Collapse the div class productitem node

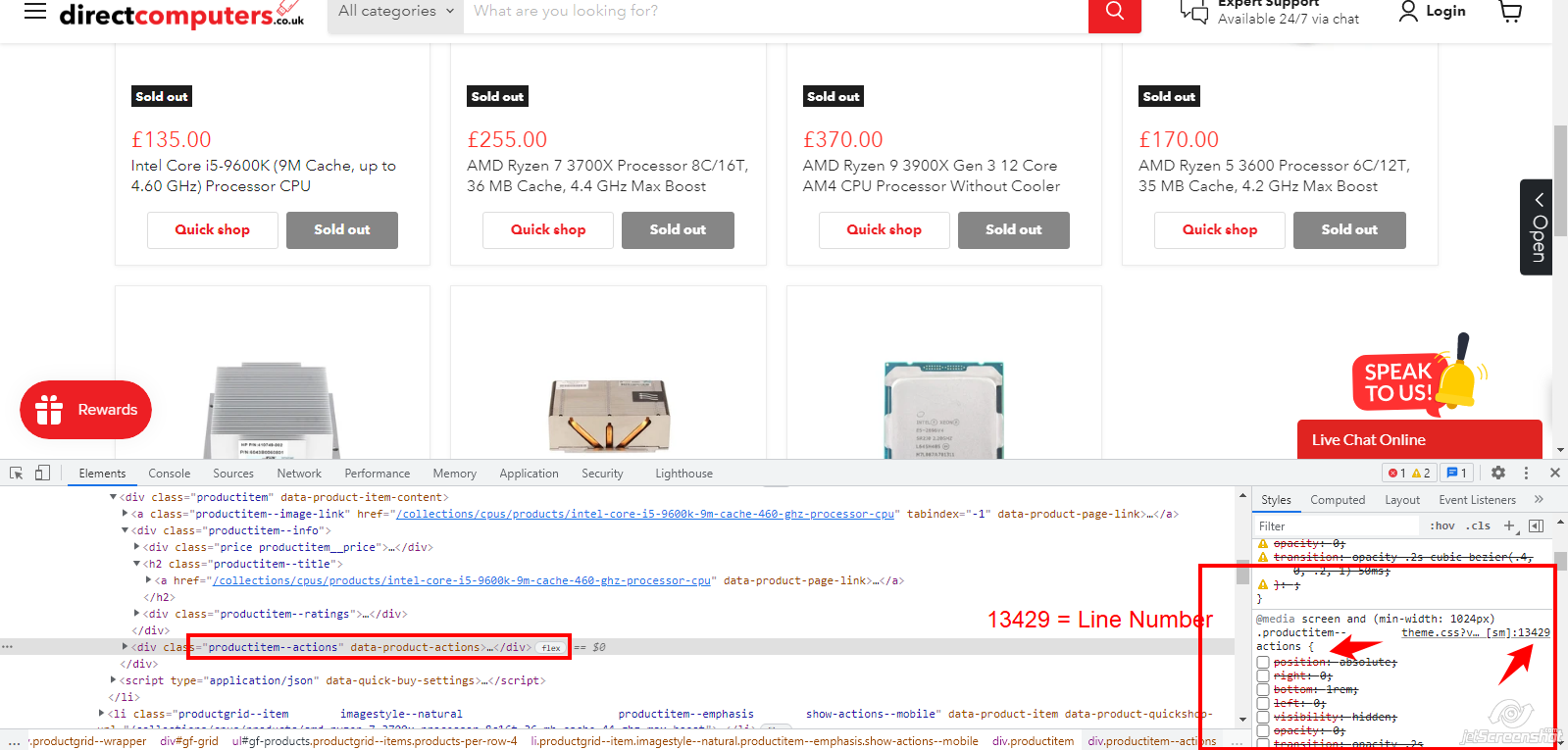click(114, 497)
